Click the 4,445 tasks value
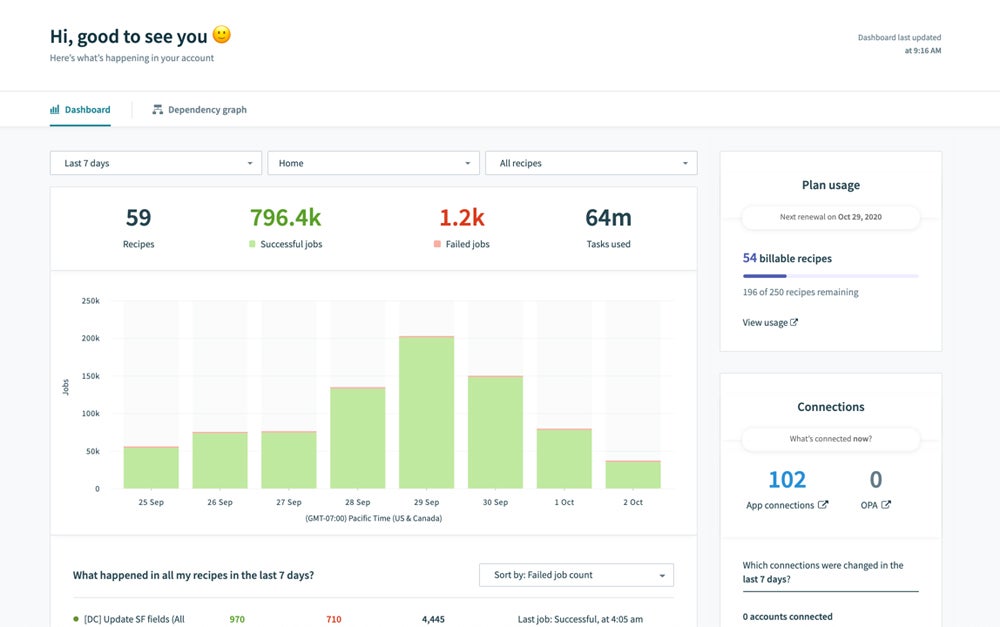The image size is (1000, 627). coord(433,619)
